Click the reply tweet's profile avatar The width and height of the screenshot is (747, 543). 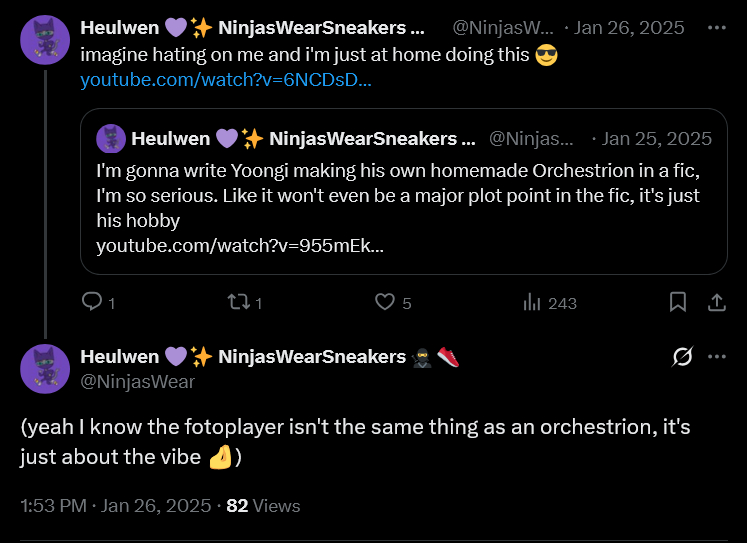tap(45, 369)
